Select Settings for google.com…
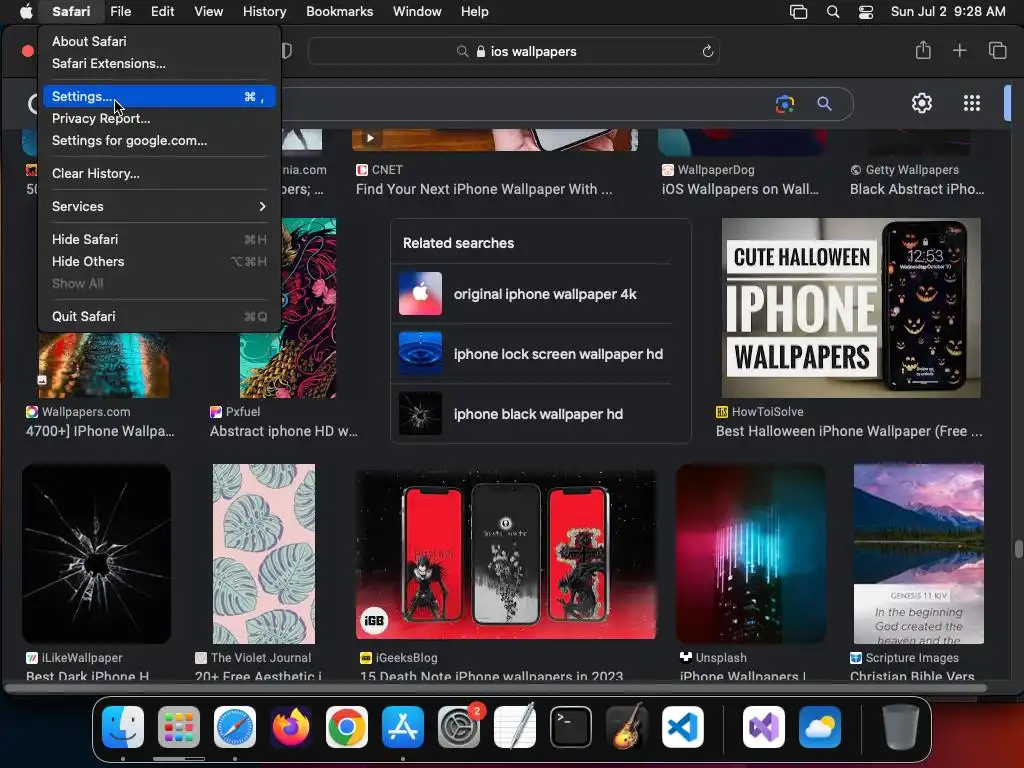This screenshot has height=768, width=1024. click(x=159, y=140)
